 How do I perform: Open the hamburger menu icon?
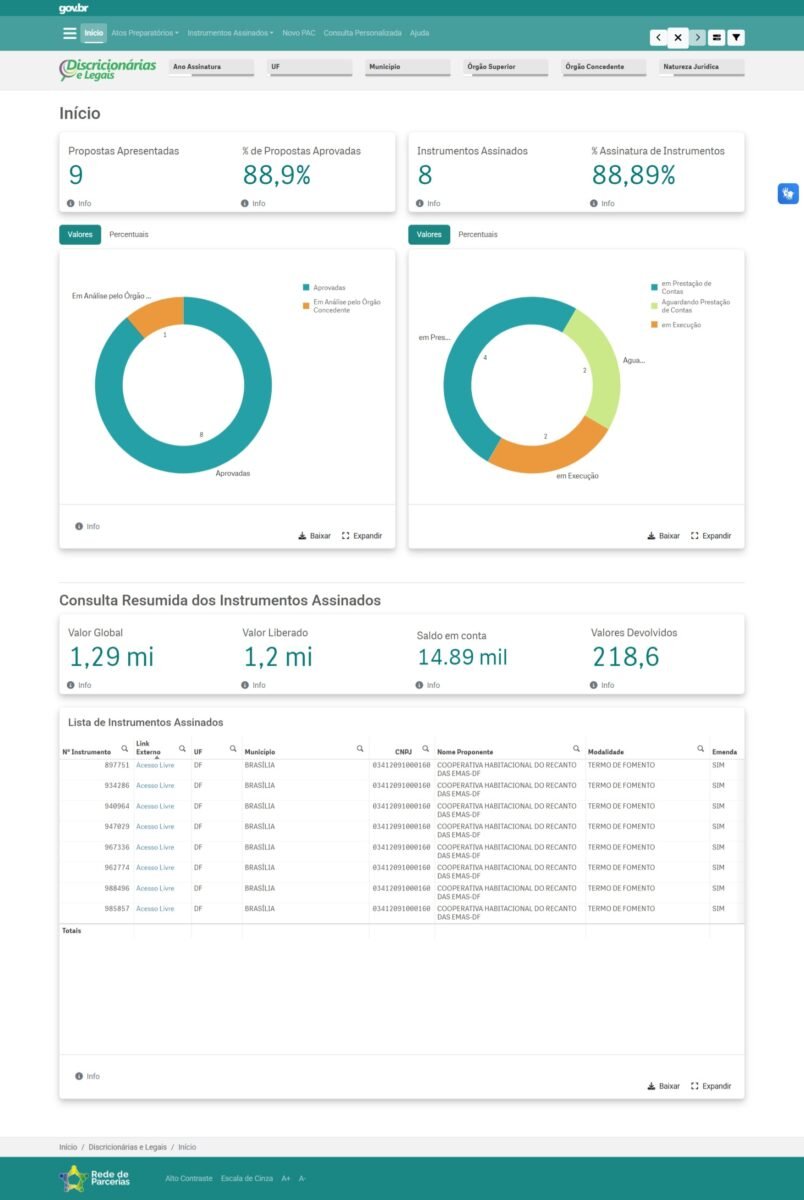(69, 33)
